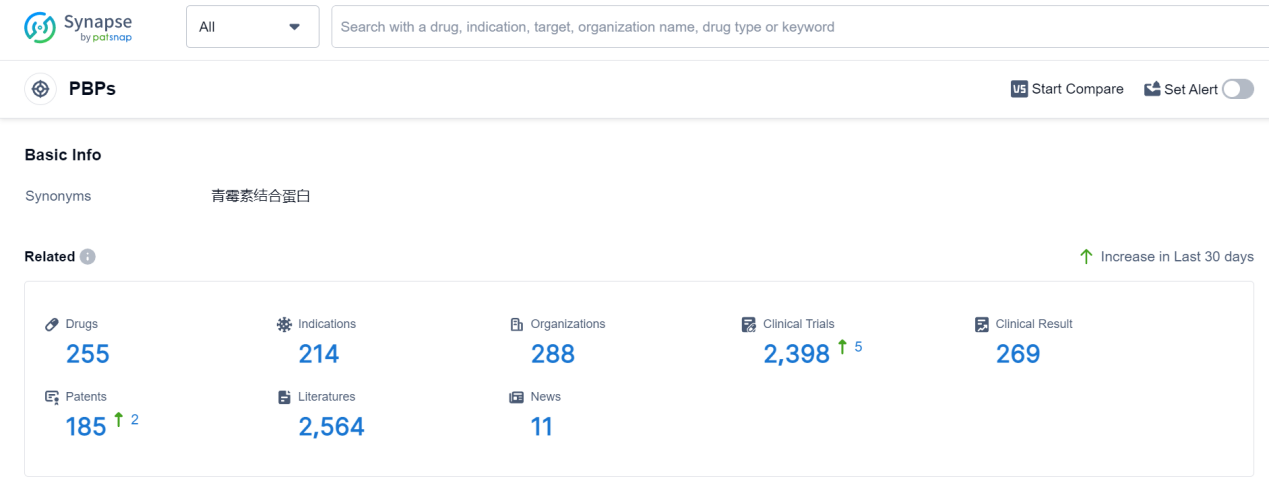
Task: Click the Organizations building icon
Action: pos(517,325)
